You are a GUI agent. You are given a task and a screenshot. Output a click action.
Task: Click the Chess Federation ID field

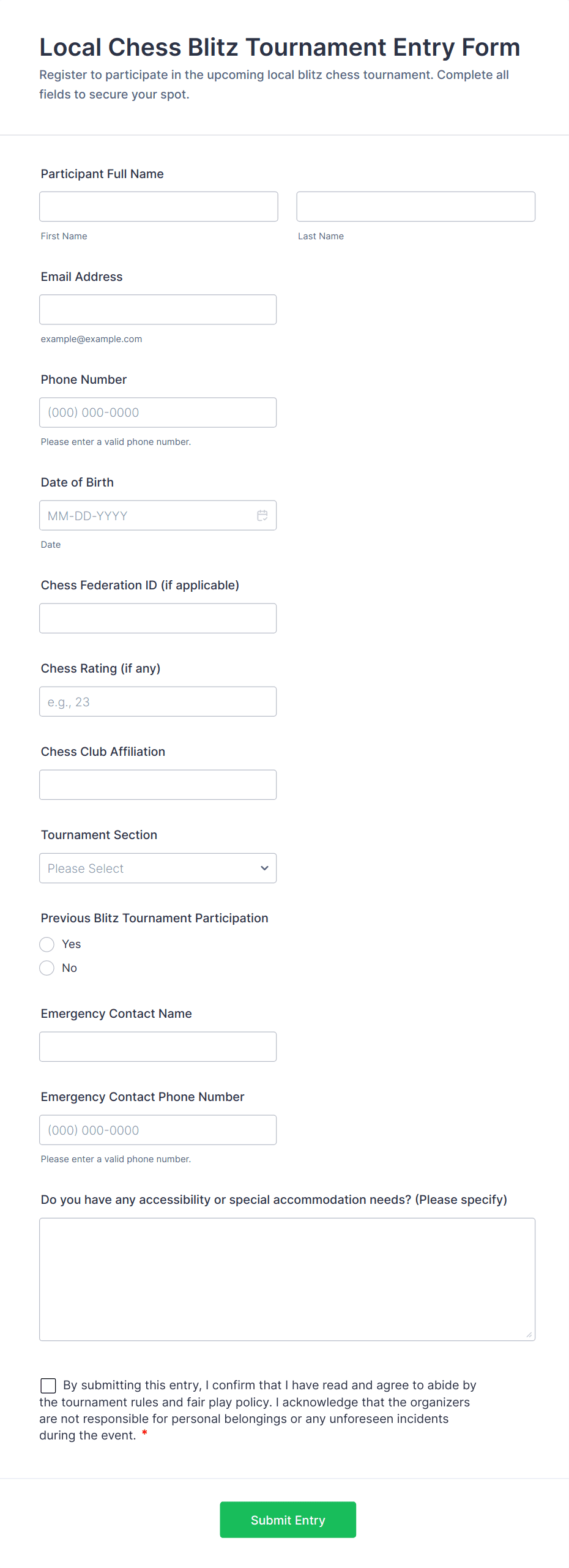[158, 618]
